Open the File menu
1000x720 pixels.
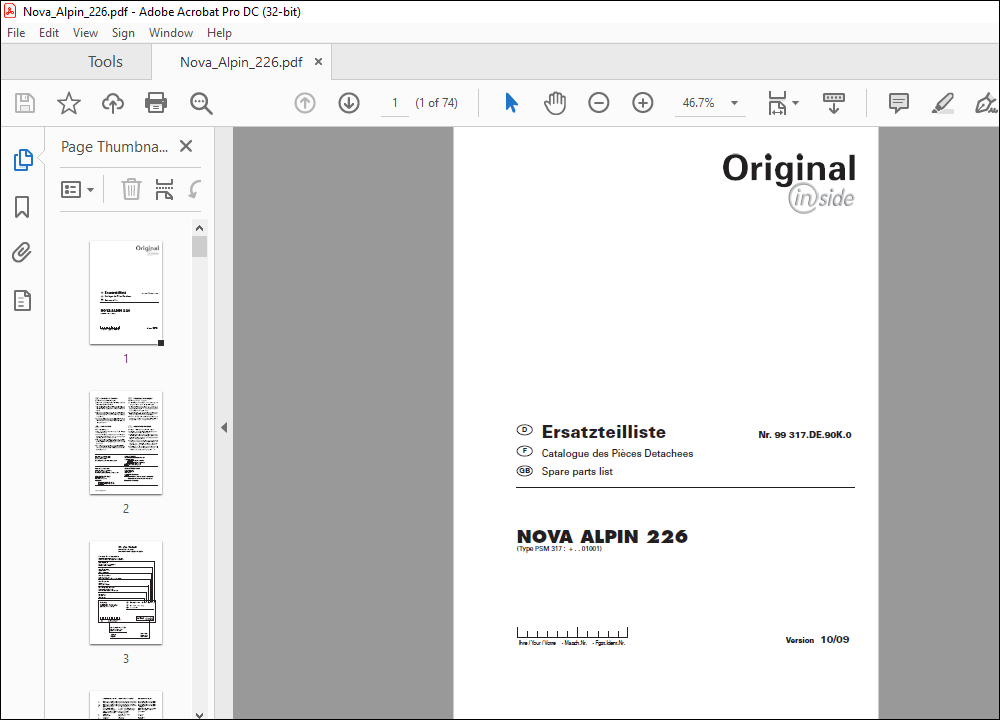click(16, 33)
